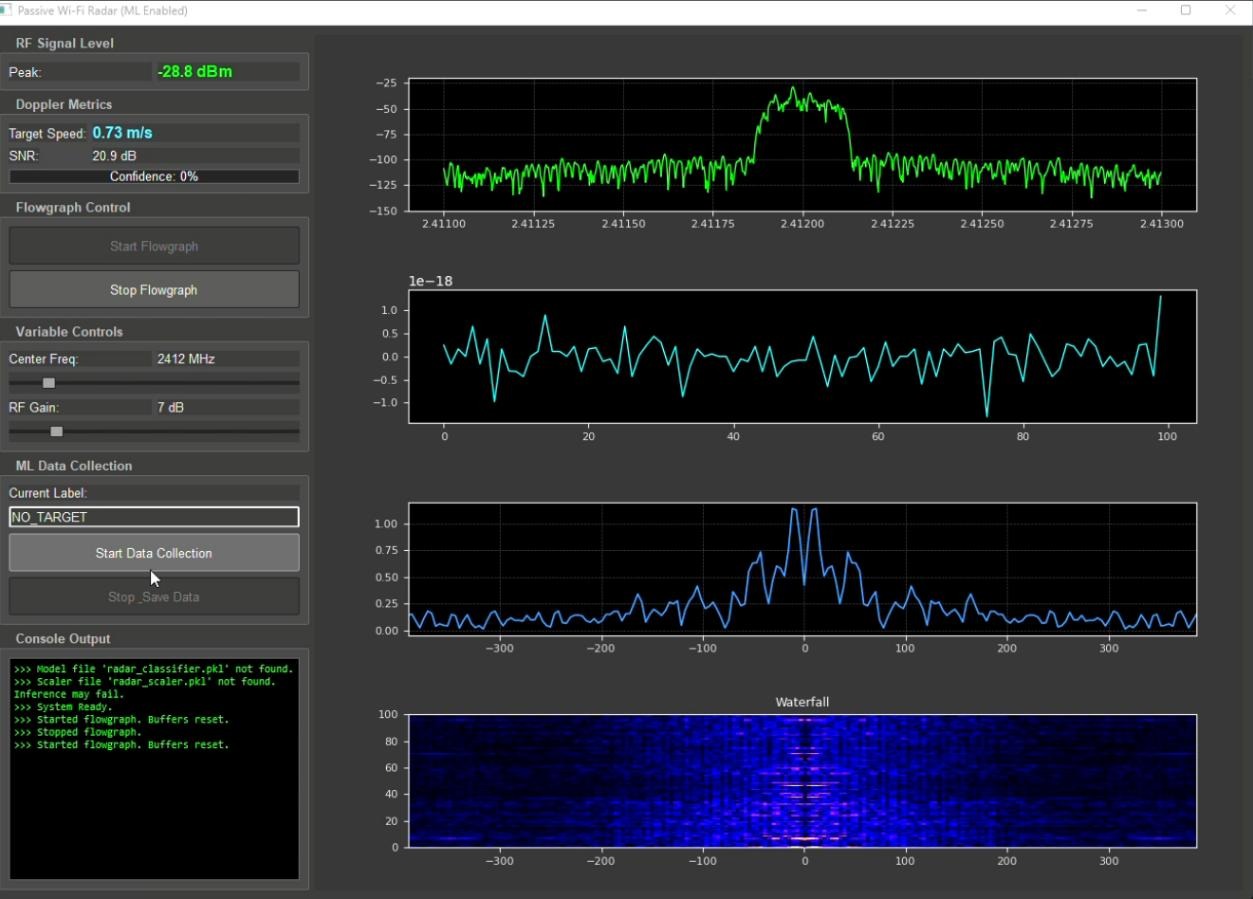This screenshot has width=1253, height=899.
Task: Click the Doppler Metrics heading
Action: click(64, 104)
